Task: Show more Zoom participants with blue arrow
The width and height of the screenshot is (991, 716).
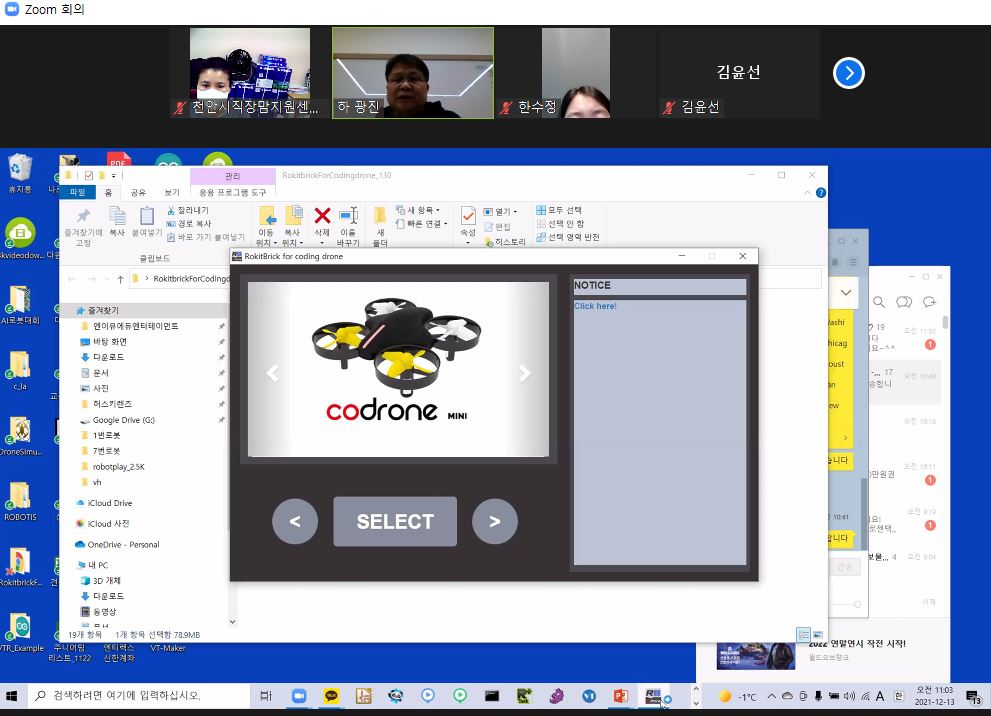Action: click(x=848, y=73)
